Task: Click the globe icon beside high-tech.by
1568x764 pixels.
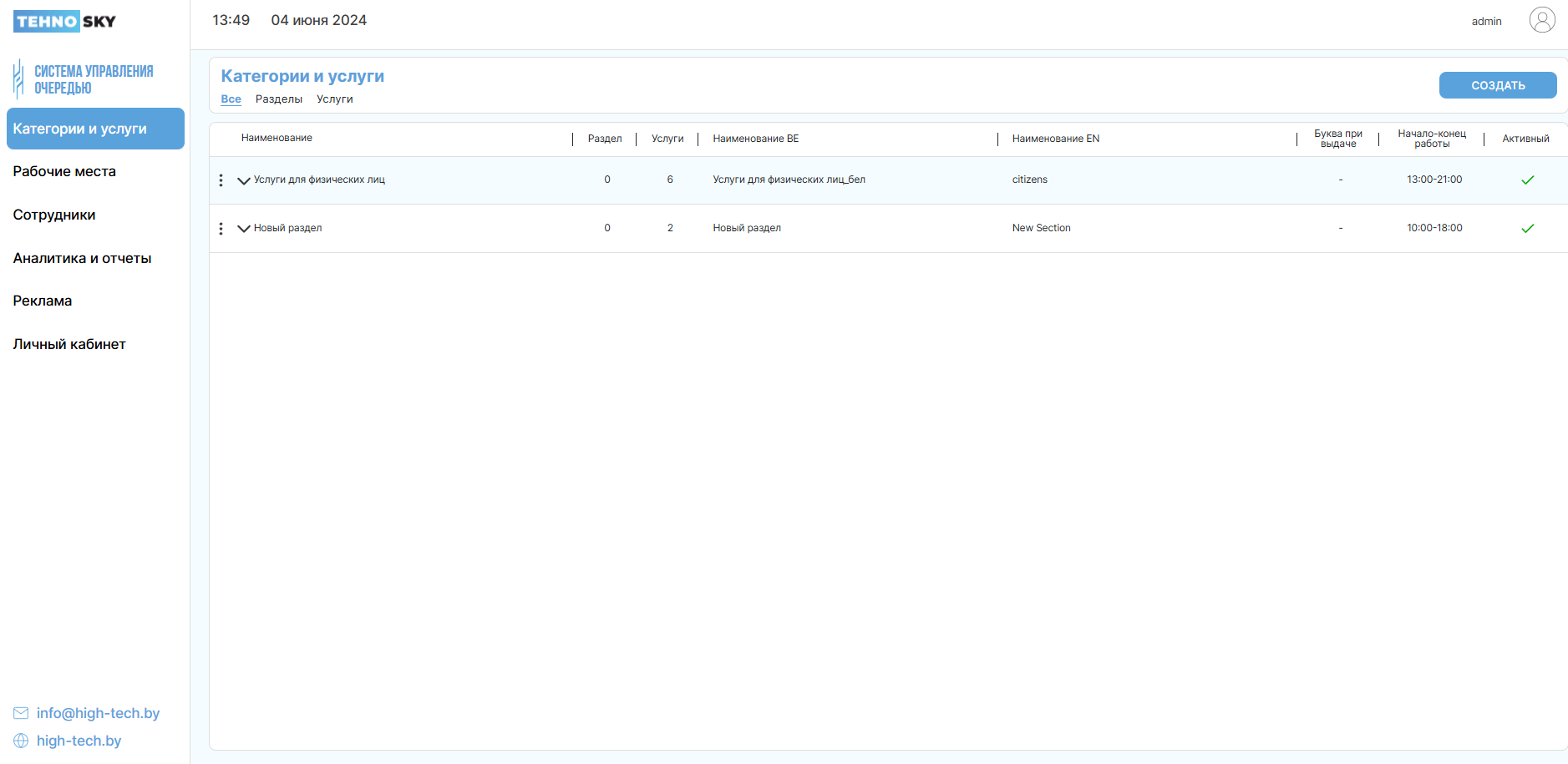Action: (21, 741)
